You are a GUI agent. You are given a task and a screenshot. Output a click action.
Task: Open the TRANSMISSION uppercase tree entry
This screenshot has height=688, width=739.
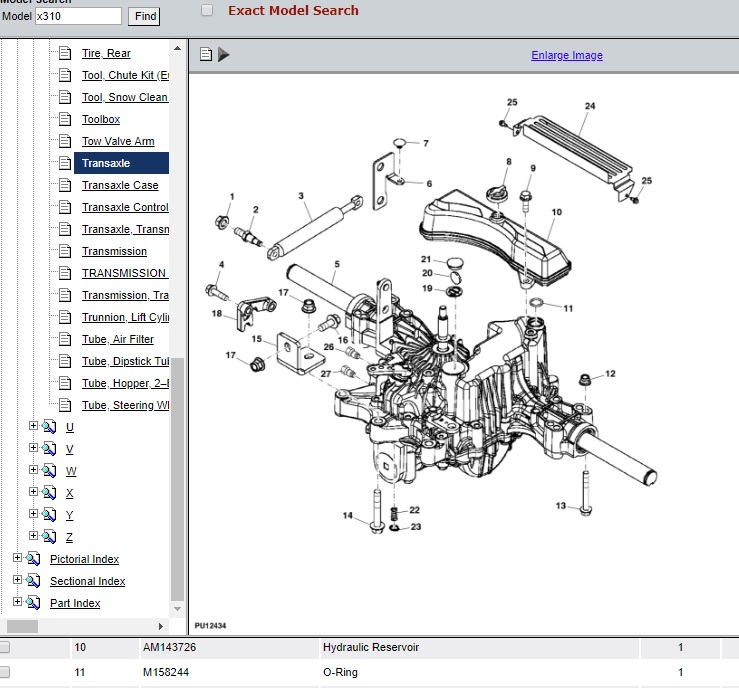(125, 273)
